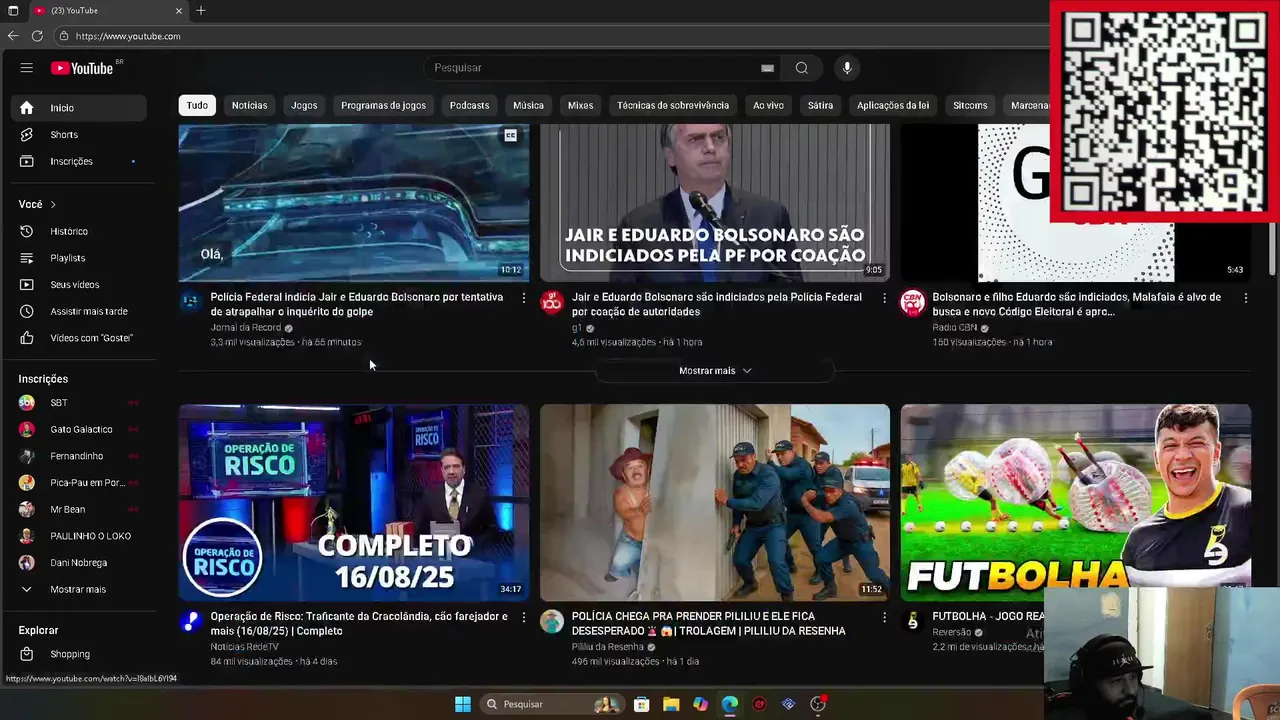Open Playlists in the sidebar
This screenshot has width=1280, height=720.
coord(79,258)
